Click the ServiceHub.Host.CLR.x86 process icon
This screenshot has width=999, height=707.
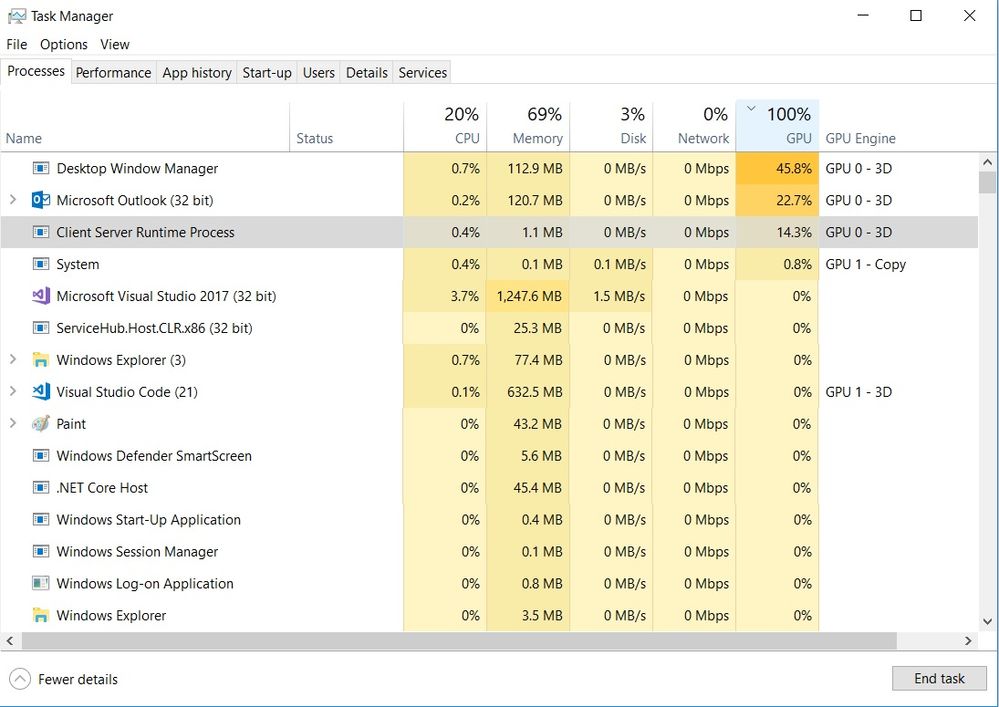click(x=41, y=327)
